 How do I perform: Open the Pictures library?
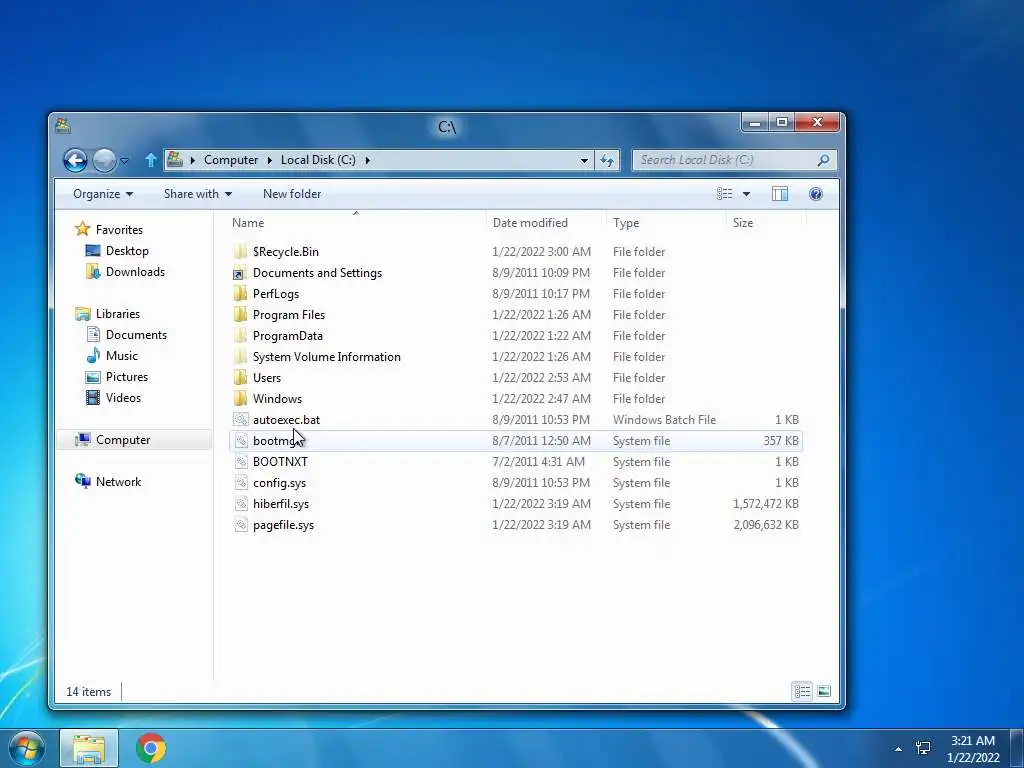coord(127,377)
